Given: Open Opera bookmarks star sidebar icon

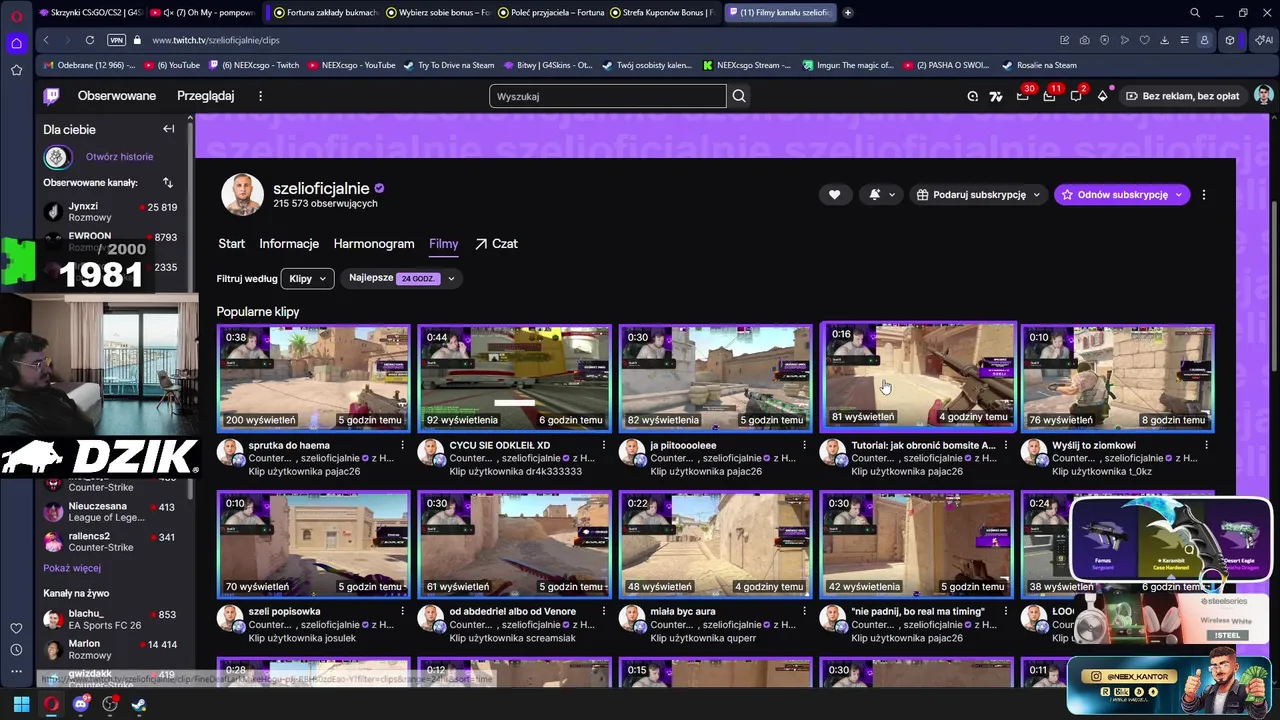Looking at the screenshot, I should 16,70.
